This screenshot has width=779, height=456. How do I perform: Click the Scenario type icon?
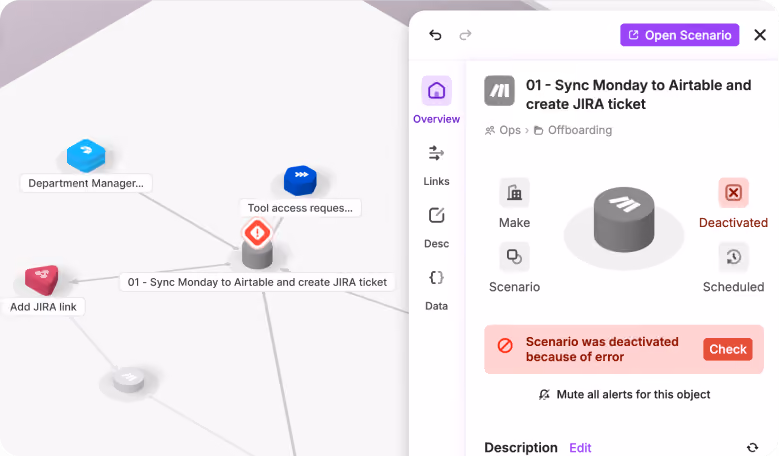pyautogui.click(x=514, y=256)
